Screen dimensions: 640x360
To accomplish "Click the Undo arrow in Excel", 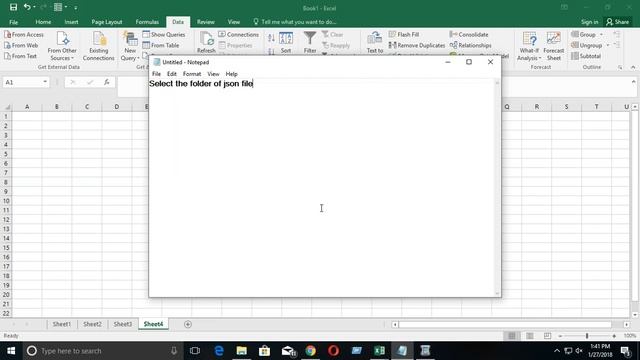I will (x=27, y=7).
